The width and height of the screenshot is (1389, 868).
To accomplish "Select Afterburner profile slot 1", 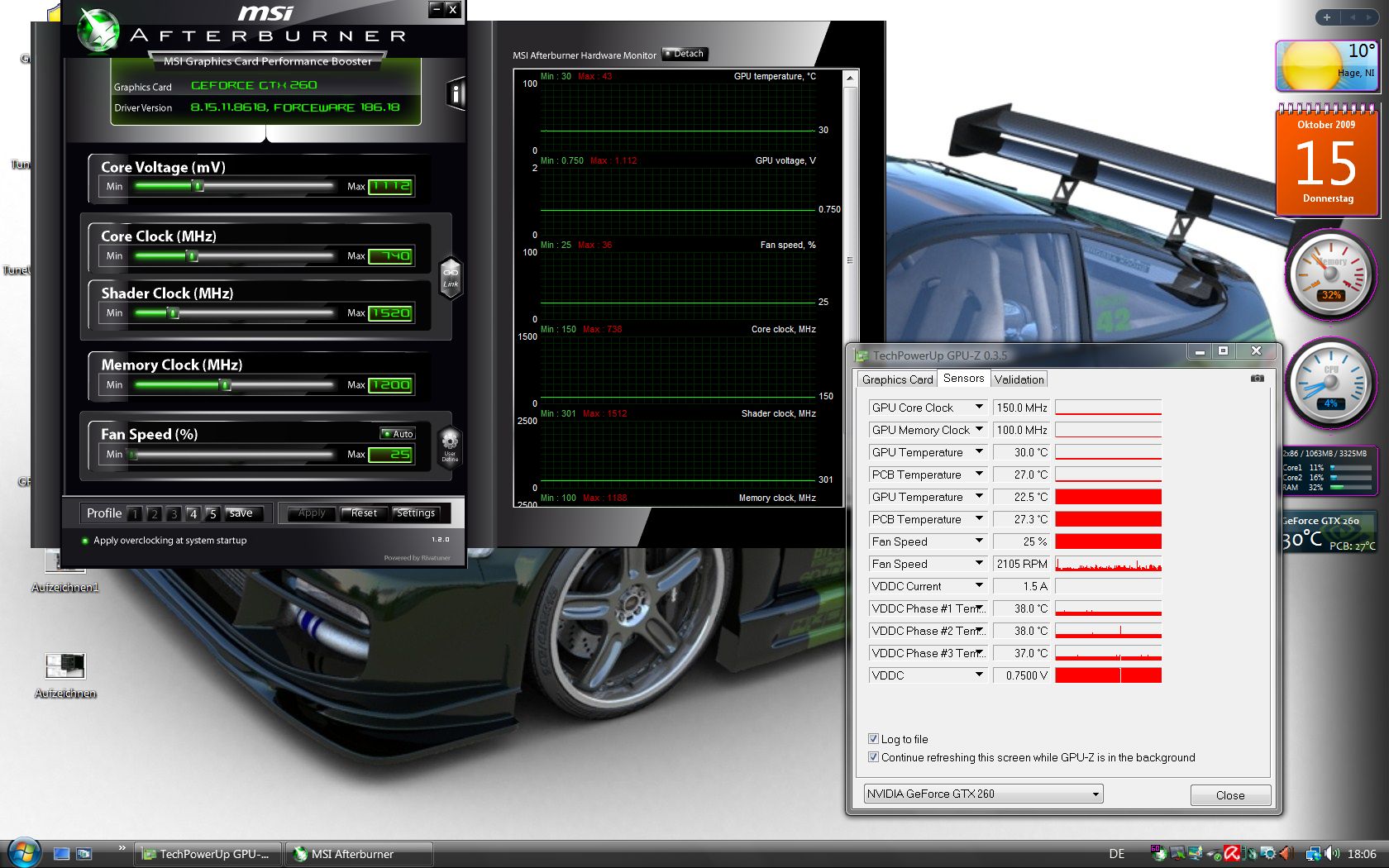I will pyautogui.click(x=135, y=513).
